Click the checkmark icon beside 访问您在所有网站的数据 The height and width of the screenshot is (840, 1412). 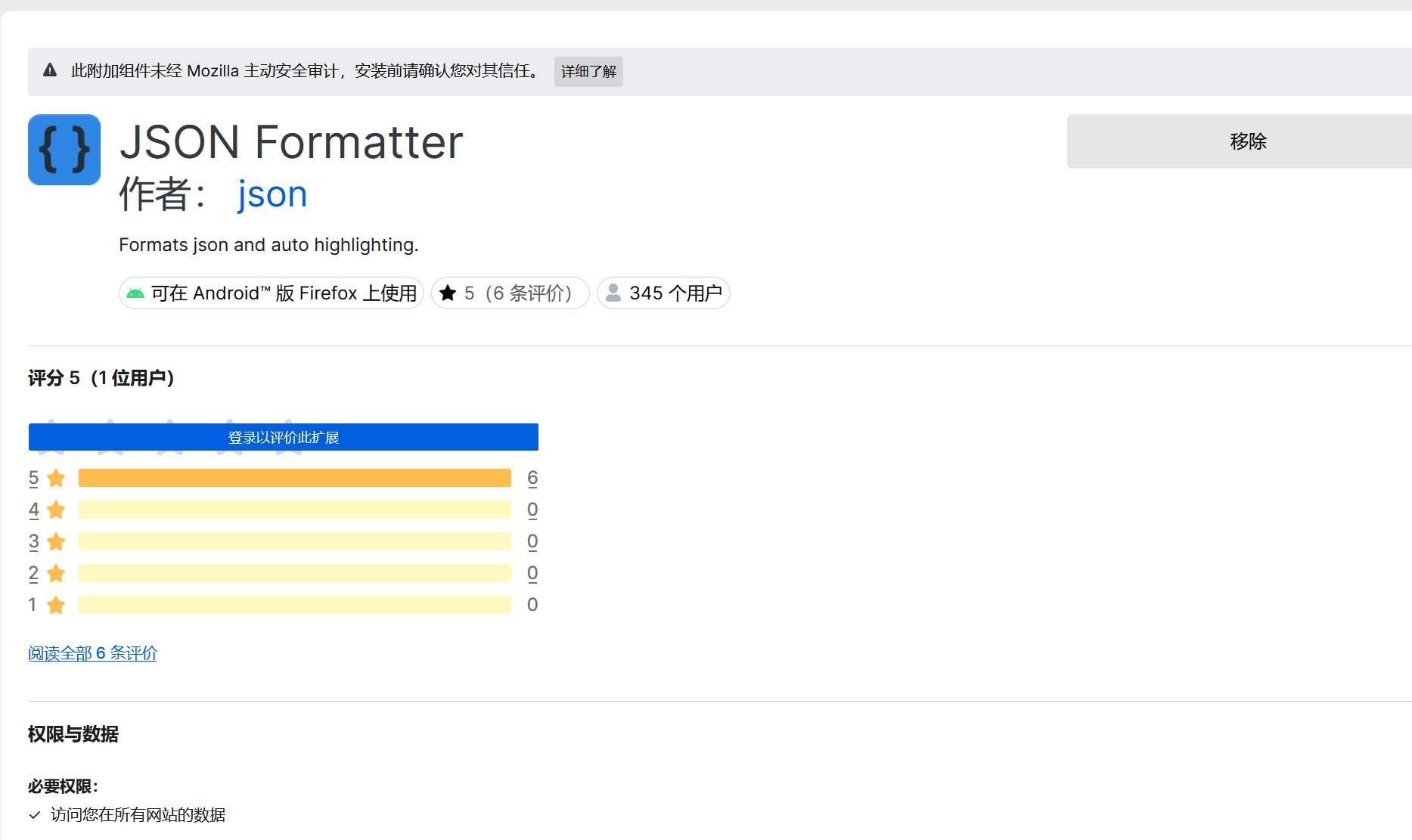coord(35,815)
